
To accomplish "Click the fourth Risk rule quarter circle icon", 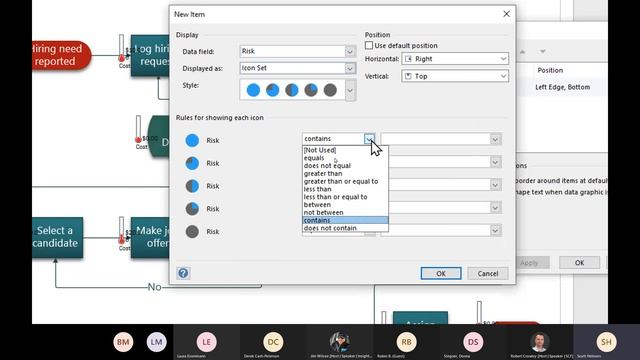I will tap(192, 209).
